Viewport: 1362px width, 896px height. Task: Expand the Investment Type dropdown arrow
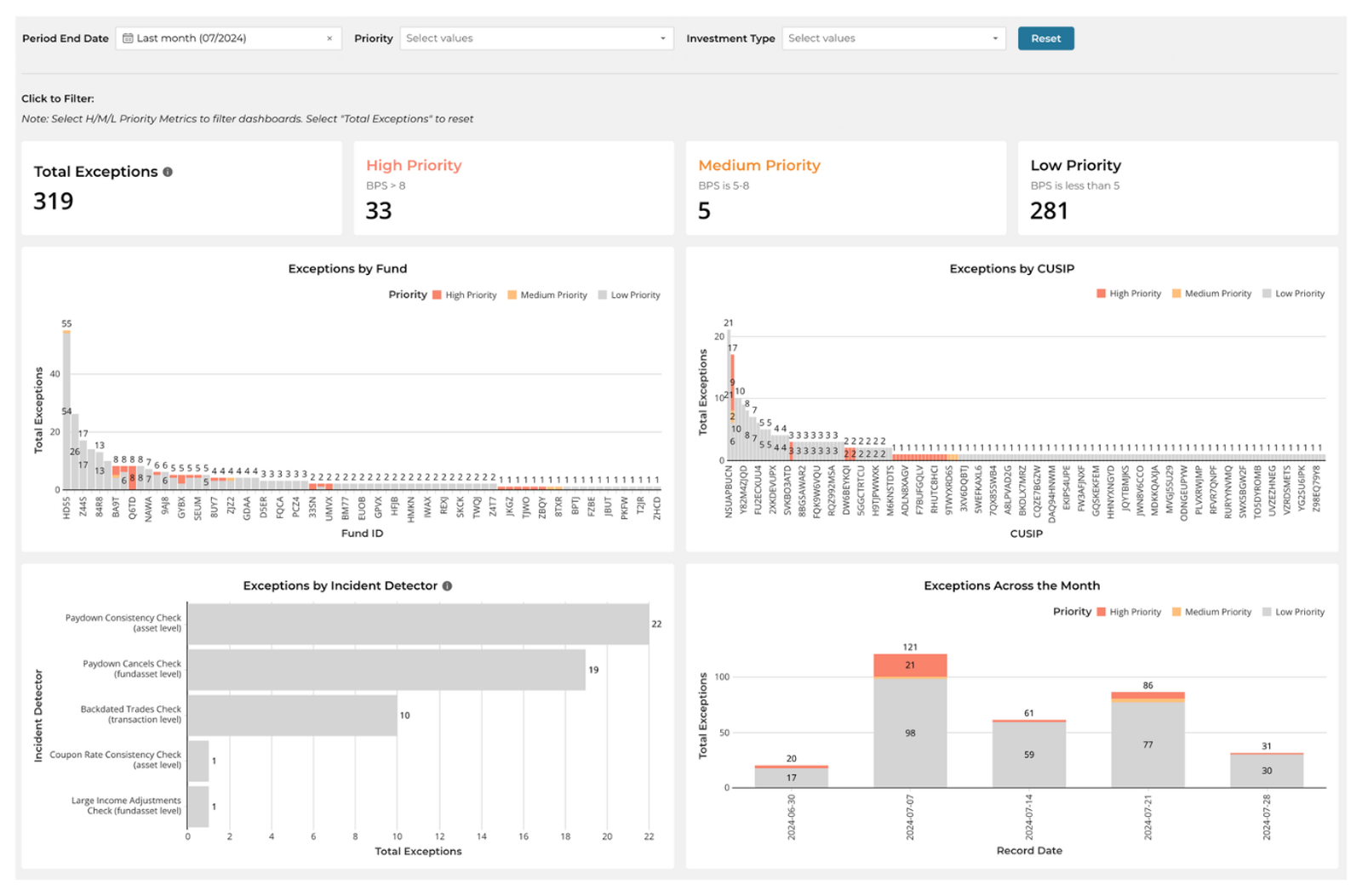click(995, 38)
